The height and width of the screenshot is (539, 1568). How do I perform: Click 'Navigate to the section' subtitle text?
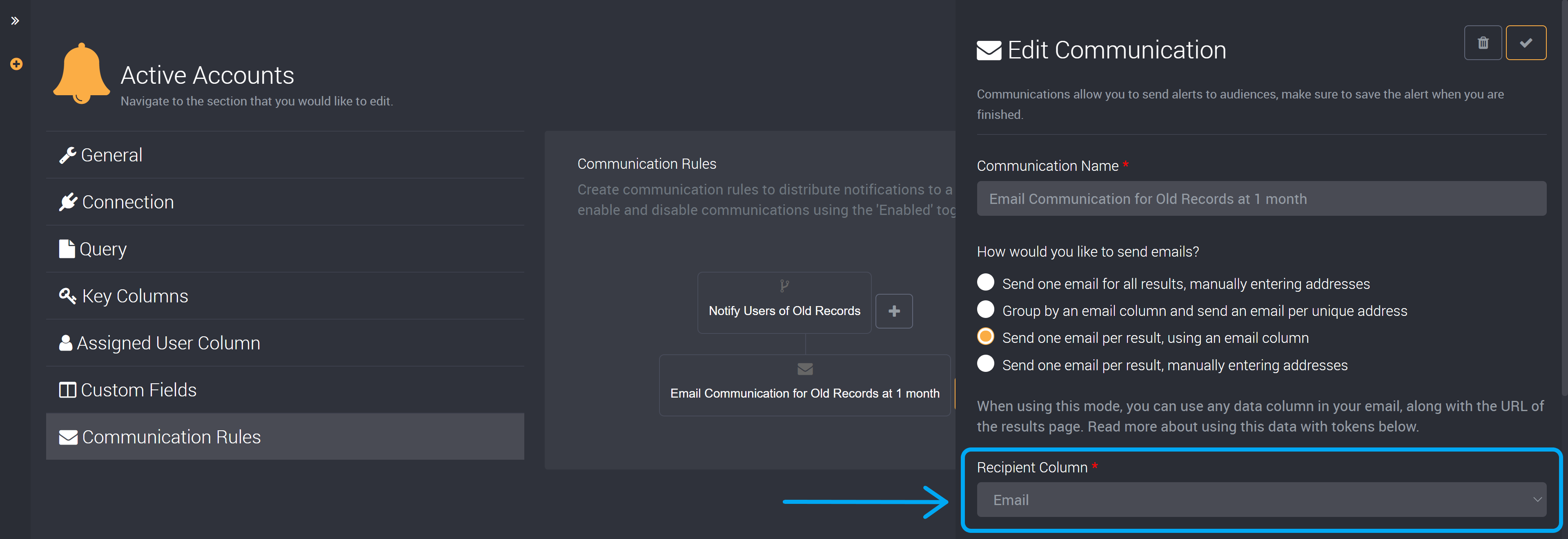[x=256, y=101]
